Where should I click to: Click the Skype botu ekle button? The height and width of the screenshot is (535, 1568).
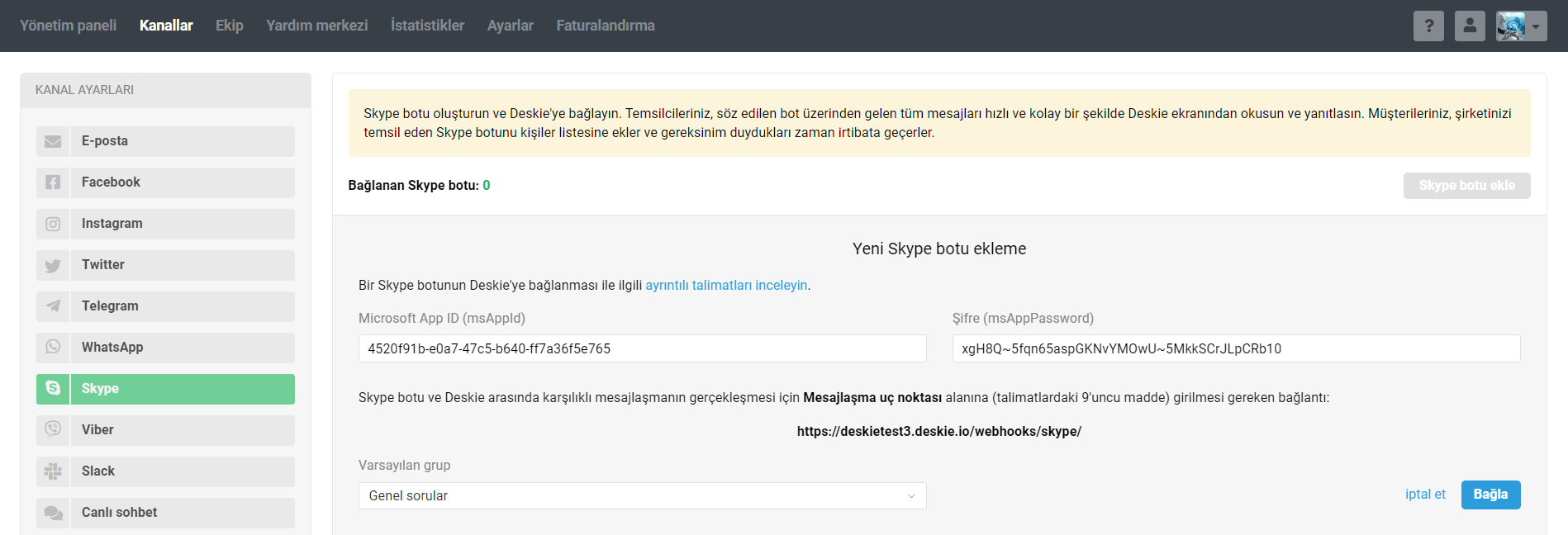[x=1466, y=186]
